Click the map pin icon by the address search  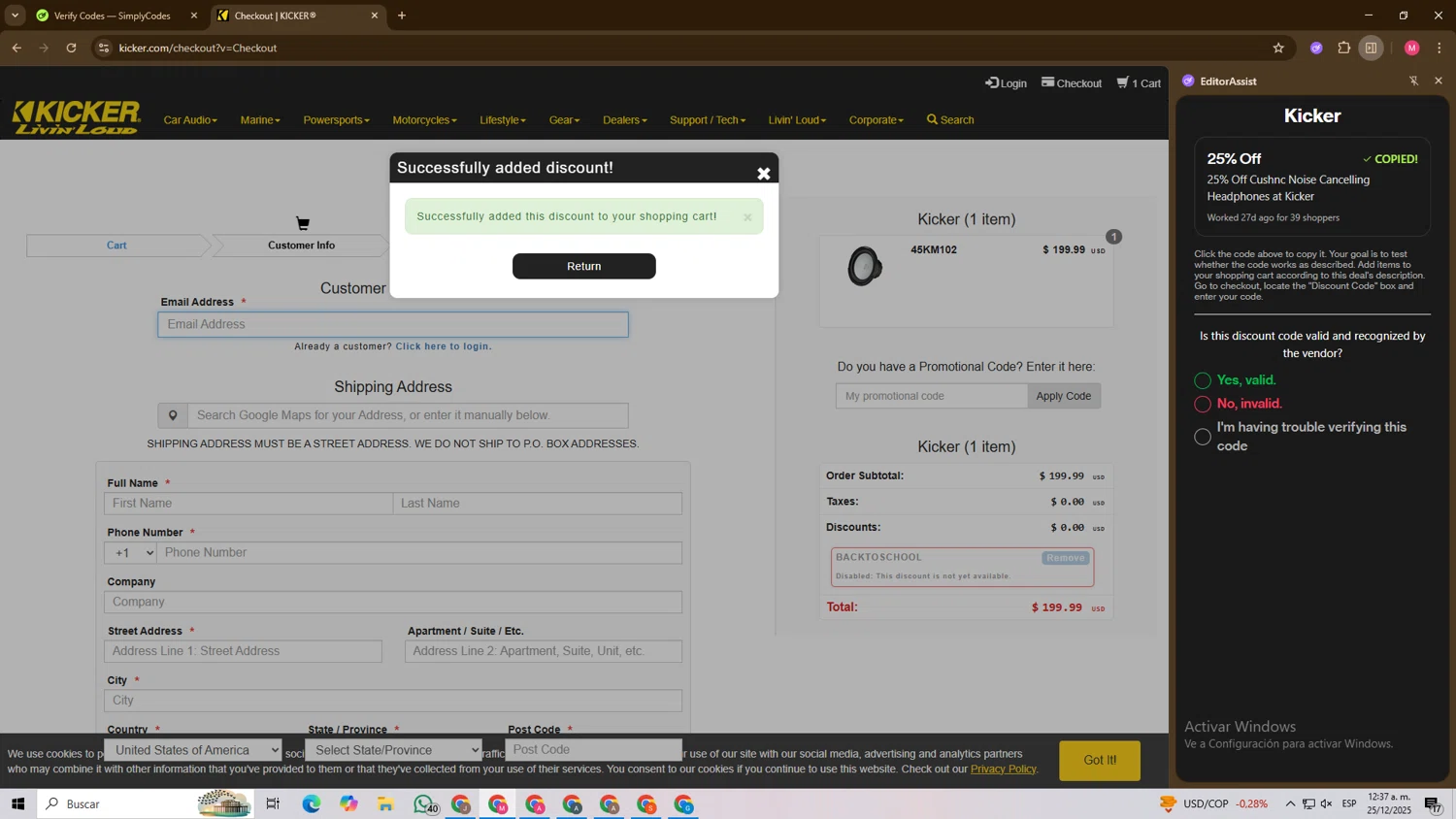tap(173, 415)
